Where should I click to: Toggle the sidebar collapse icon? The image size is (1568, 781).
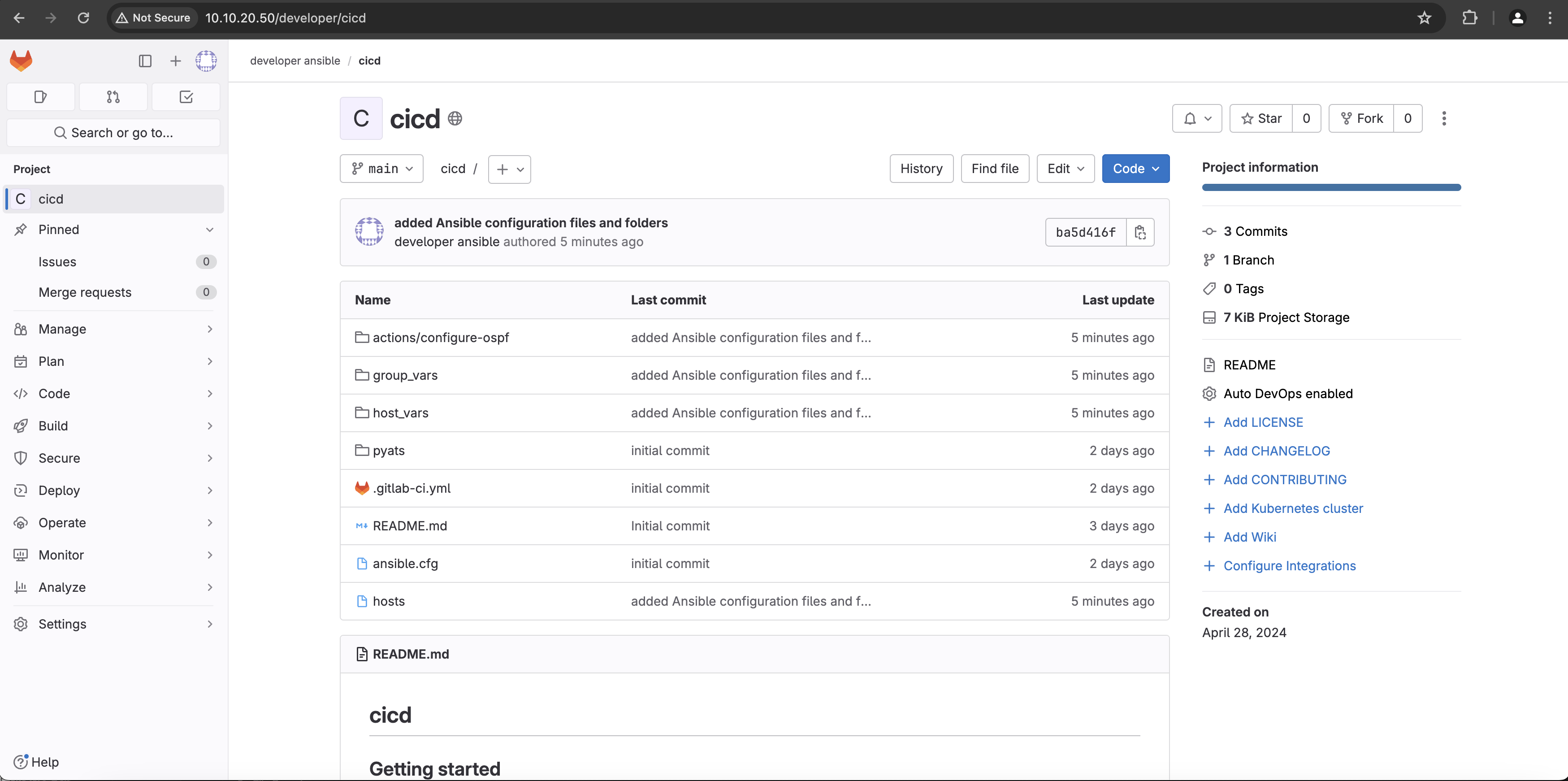tap(145, 61)
